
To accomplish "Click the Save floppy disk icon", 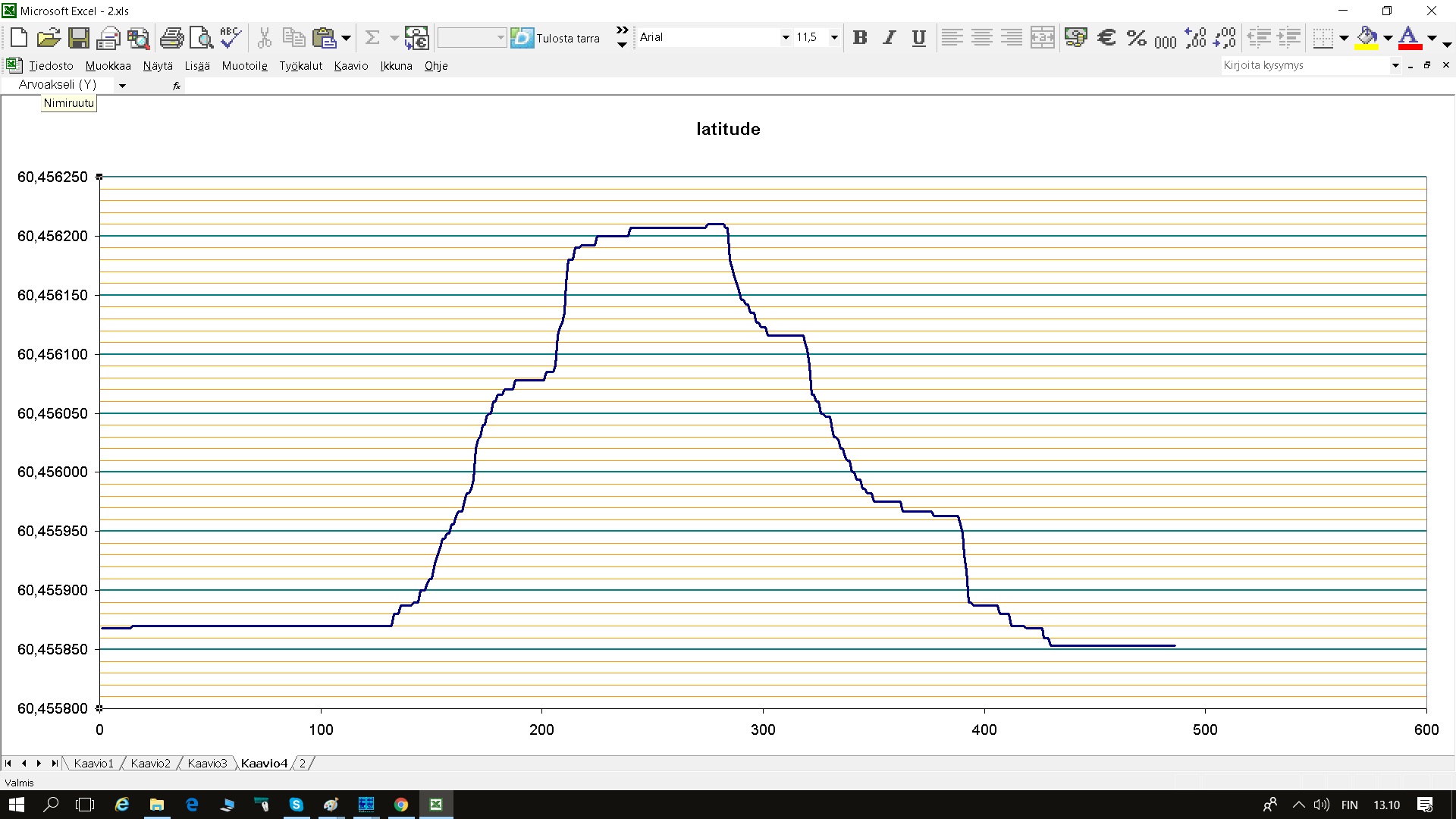I will (x=79, y=37).
